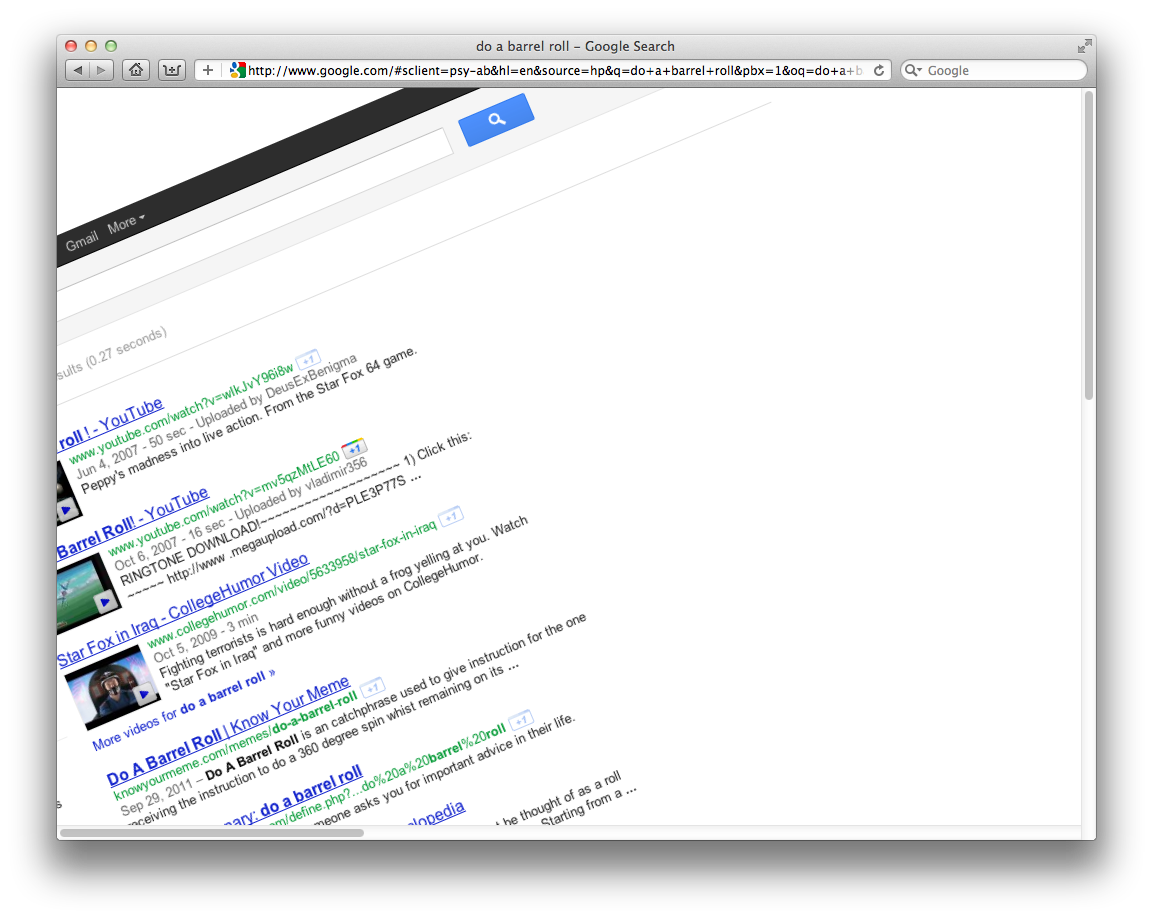Click the +1 button beside the star-fox-in-iraq URL
The width and height of the screenshot is (1153, 919).
(451, 517)
